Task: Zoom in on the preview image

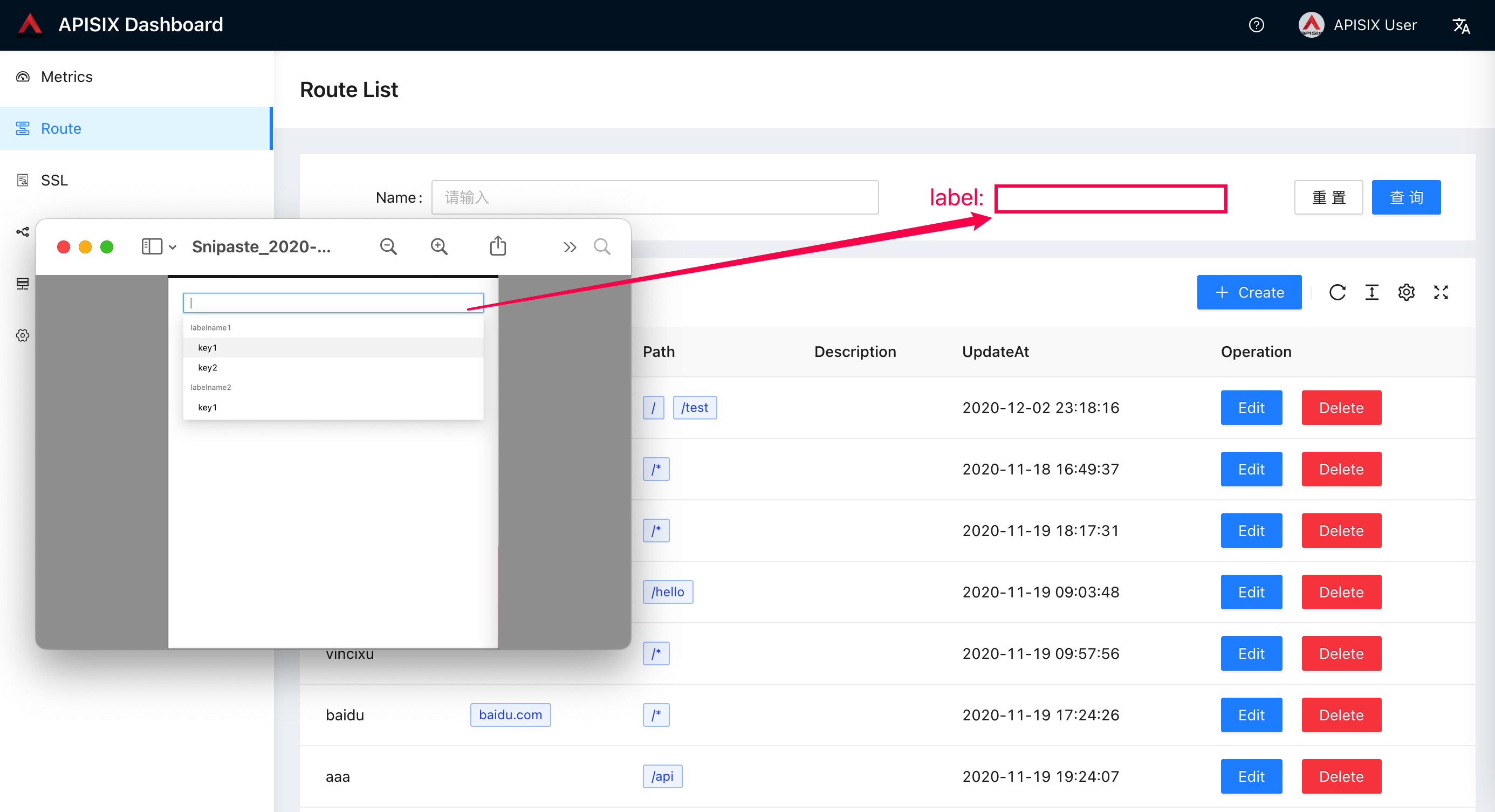Action: (x=439, y=246)
